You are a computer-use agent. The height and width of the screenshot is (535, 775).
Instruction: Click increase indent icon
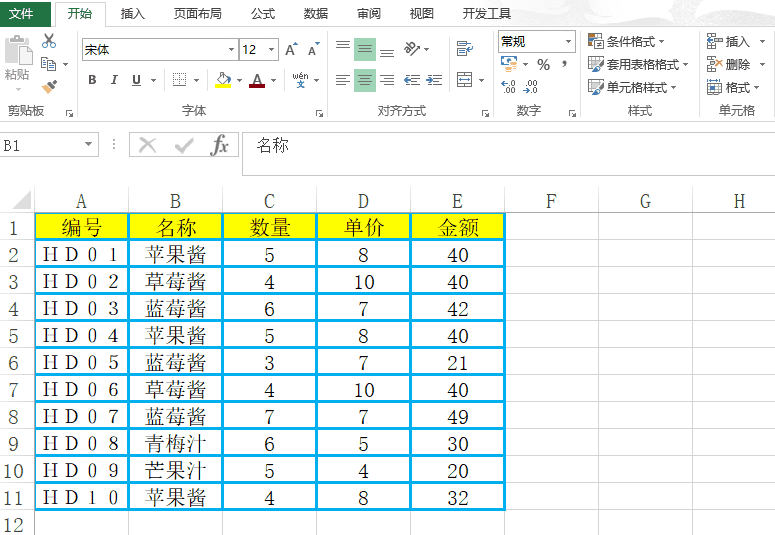pyautogui.click(x=434, y=80)
